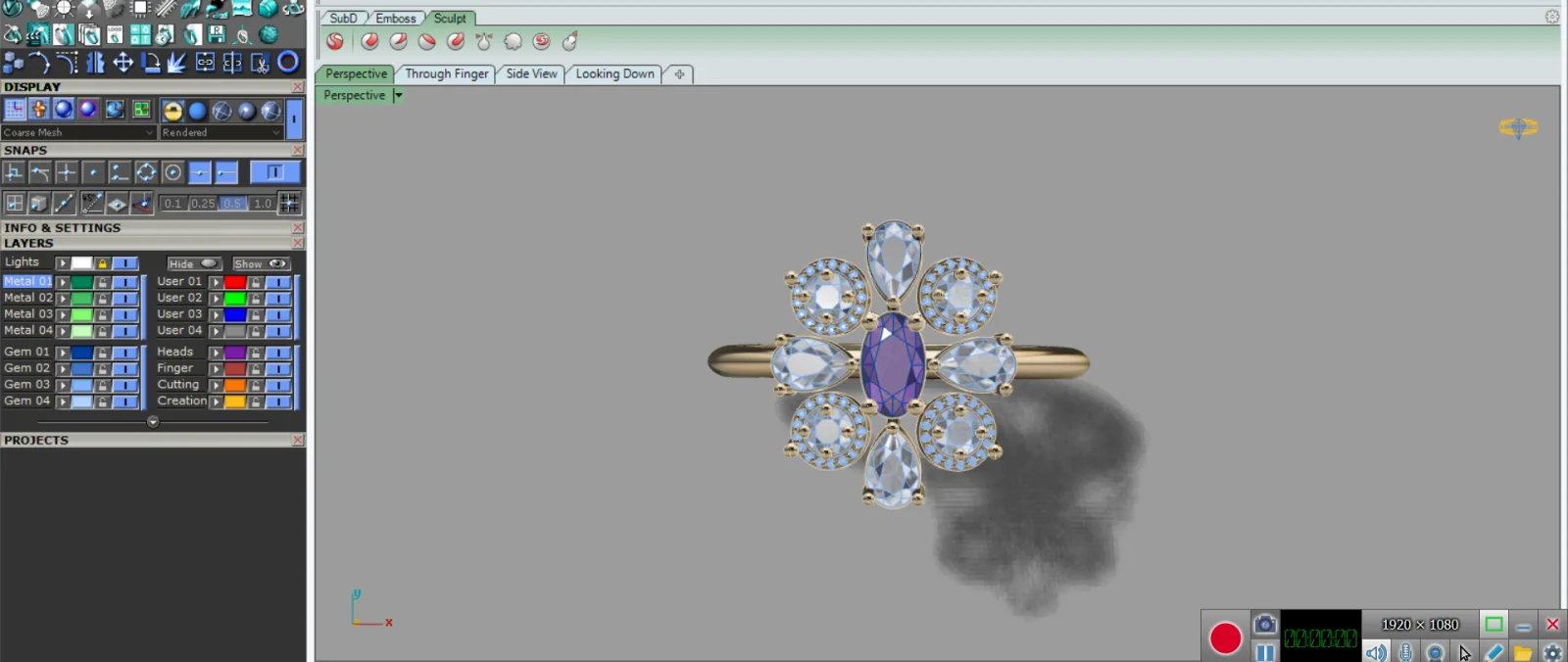Image resolution: width=1568 pixels, height=662 pixels.
Task: Set the snap increment to 0.25
Action: coord(203,204)
